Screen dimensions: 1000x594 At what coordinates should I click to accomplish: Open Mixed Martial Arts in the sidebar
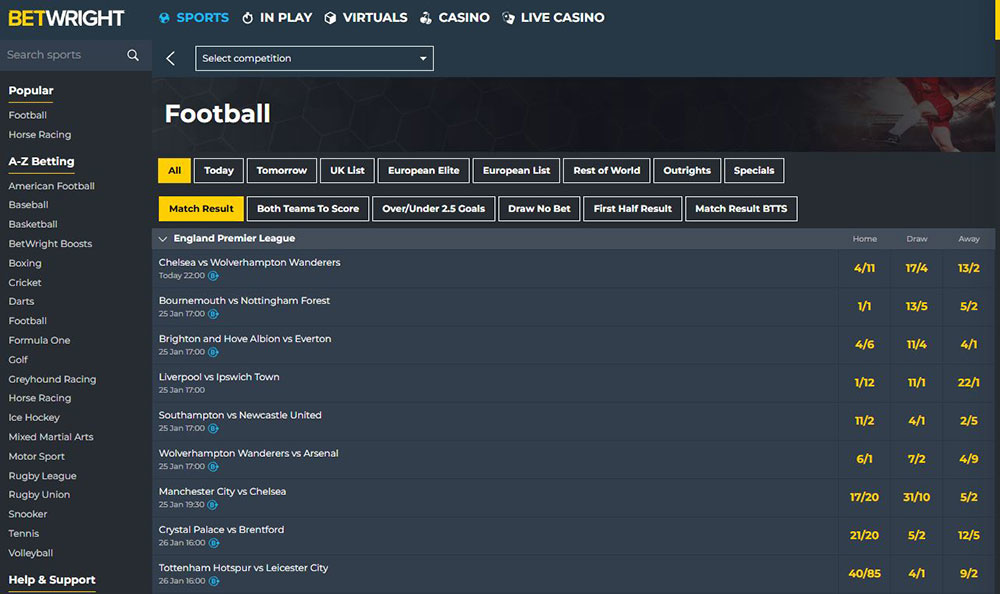(x=51, y=437)
